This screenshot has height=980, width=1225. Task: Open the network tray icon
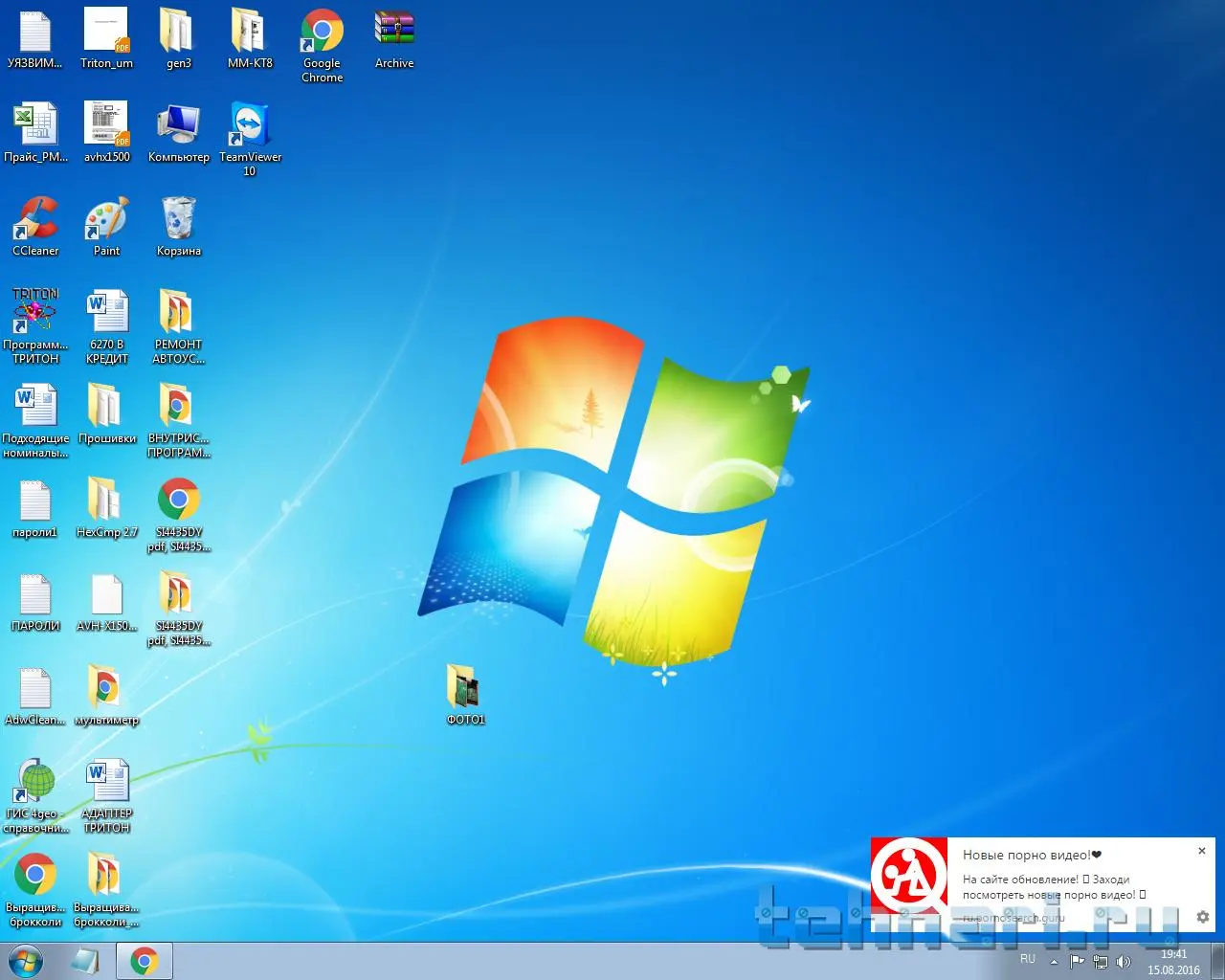tap(1101, 962)
